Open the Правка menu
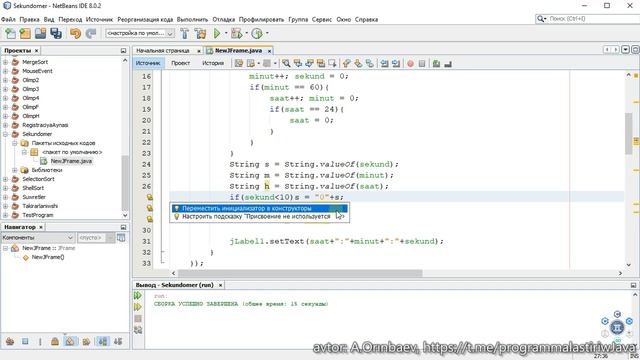The width and height of the screenshot is (640, 360). click(29, 19)
